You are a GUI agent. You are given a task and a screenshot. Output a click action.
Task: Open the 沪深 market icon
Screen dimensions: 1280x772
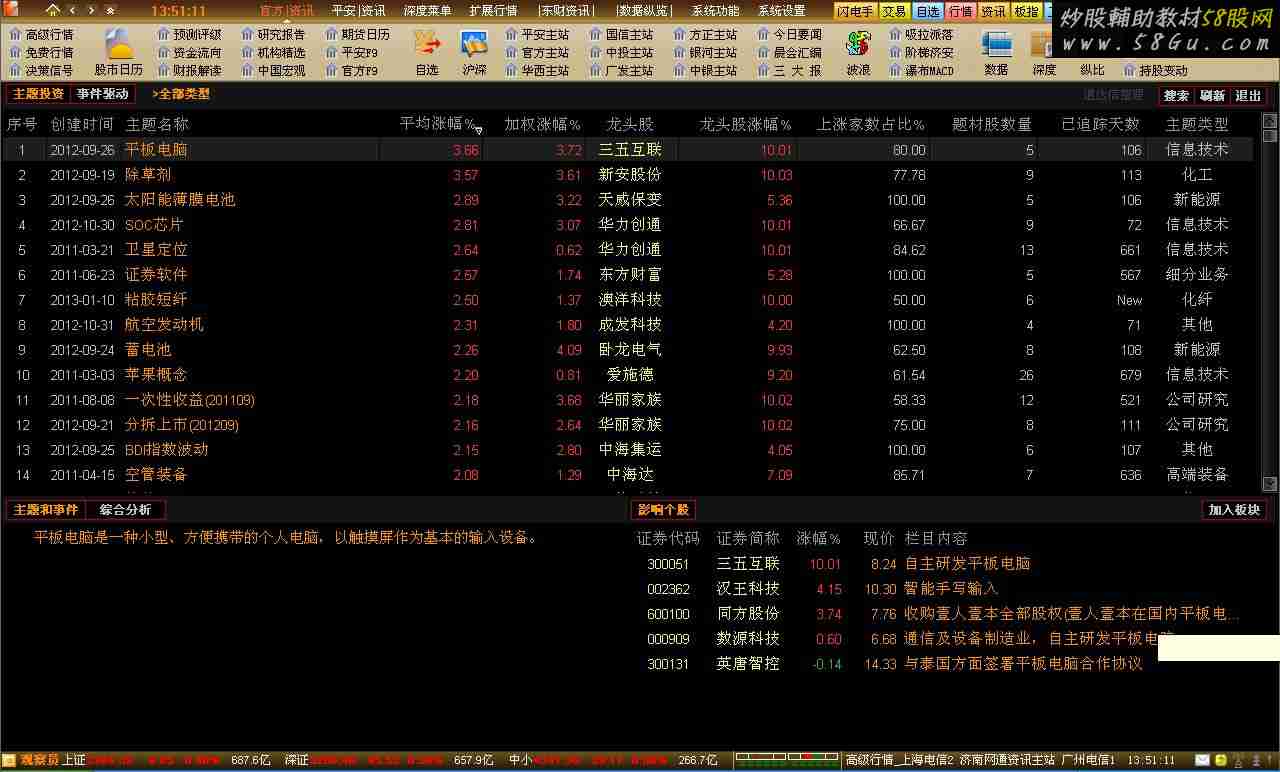(x=474, y=52)
